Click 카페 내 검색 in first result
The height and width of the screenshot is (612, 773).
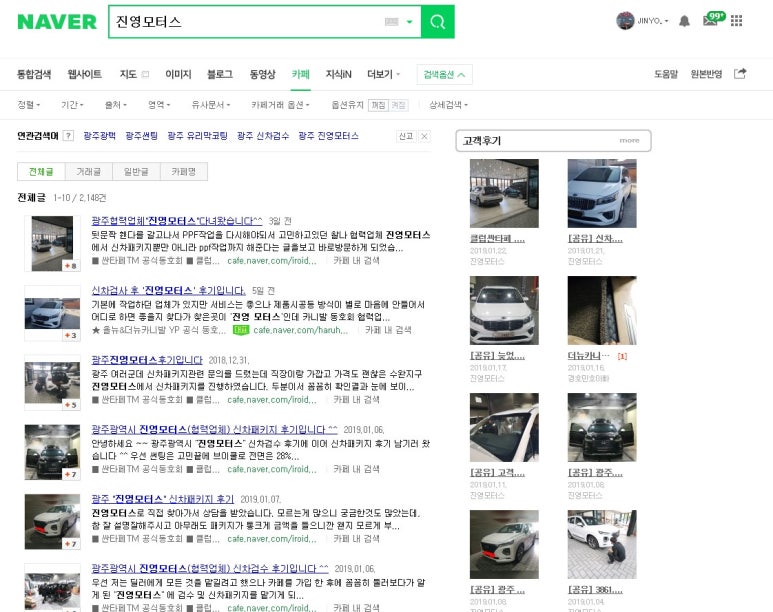356,260
